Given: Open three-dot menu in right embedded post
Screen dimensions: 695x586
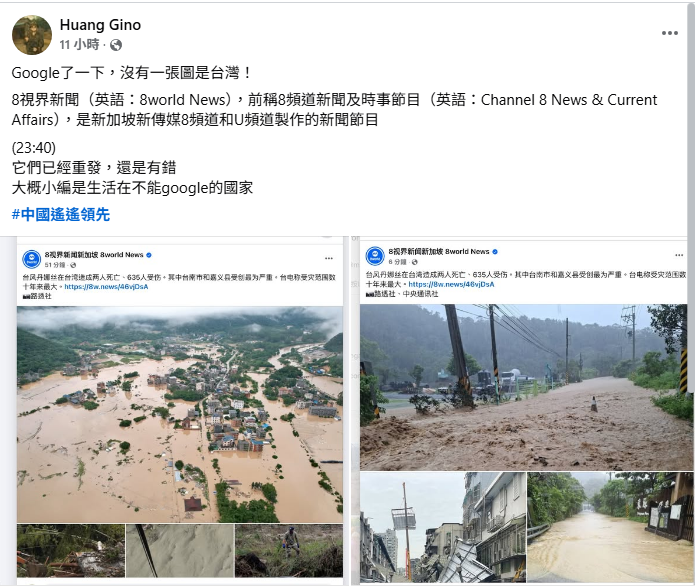Looking at the screenshot, I should pyautogui.click(x=679, y=255).
